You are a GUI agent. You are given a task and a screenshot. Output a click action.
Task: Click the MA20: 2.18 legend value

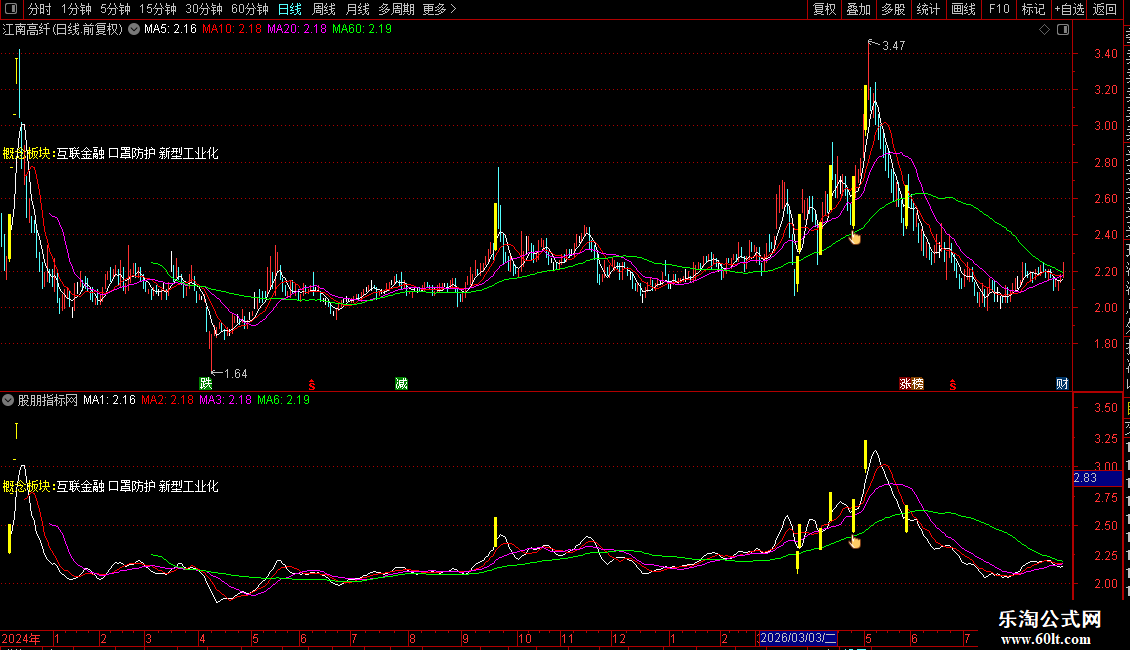[297, 29]
